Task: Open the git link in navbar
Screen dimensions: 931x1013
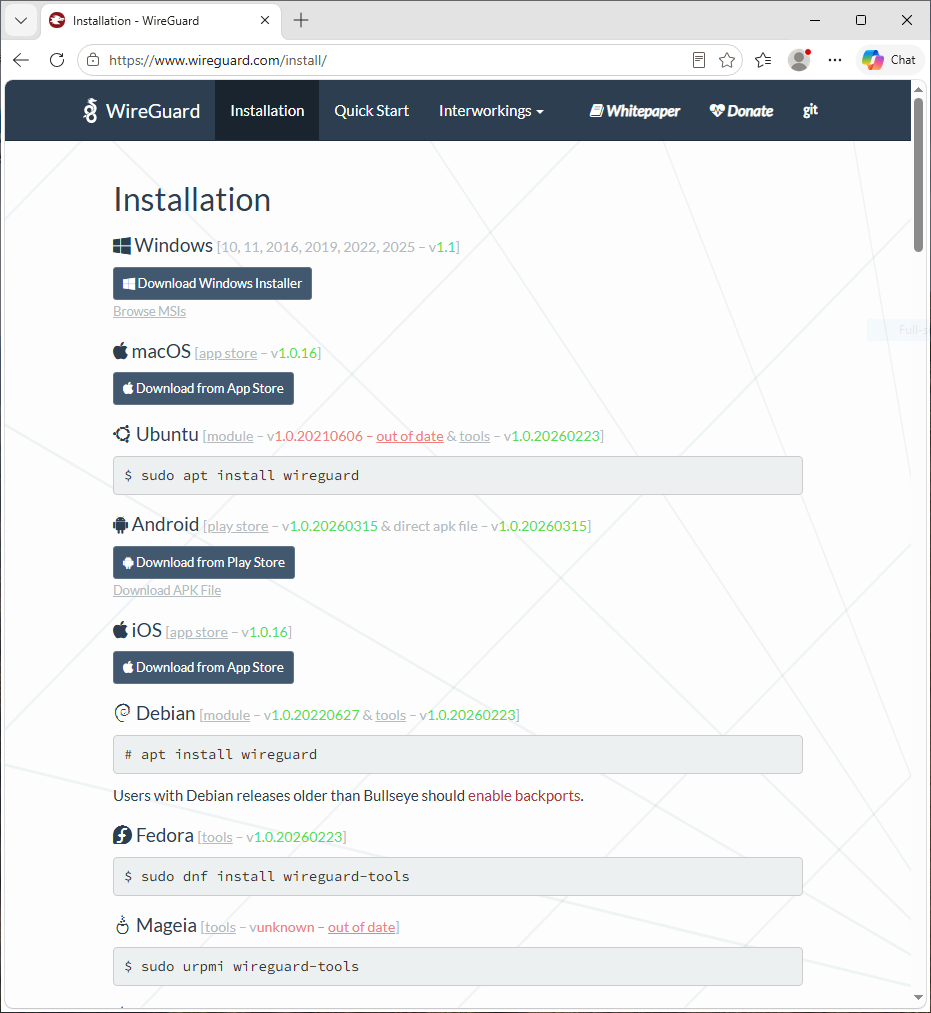Action: click(810, 110)
